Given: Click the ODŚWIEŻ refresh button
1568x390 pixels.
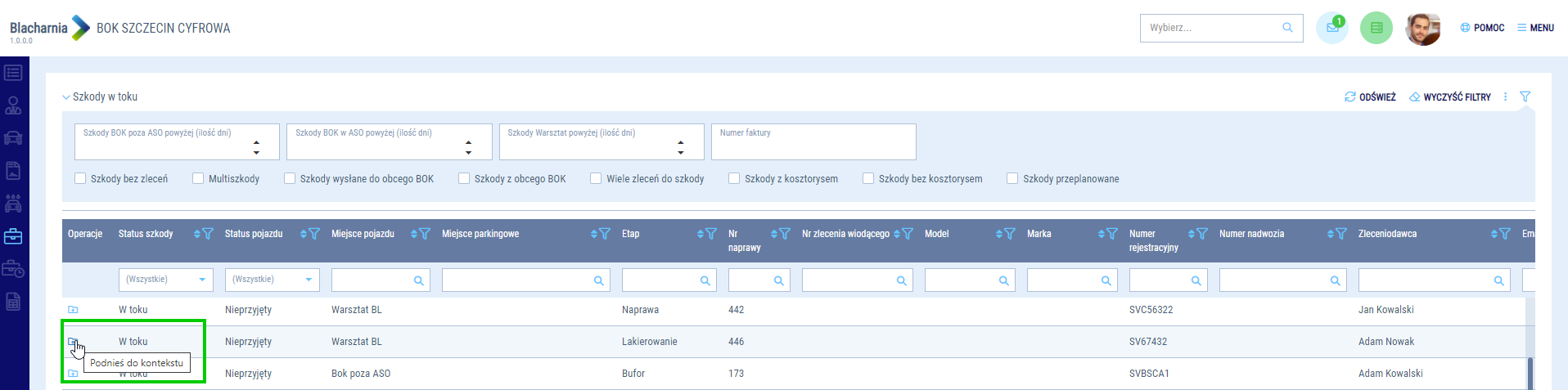Looking at the screenshot, I should coord(1370,97).
